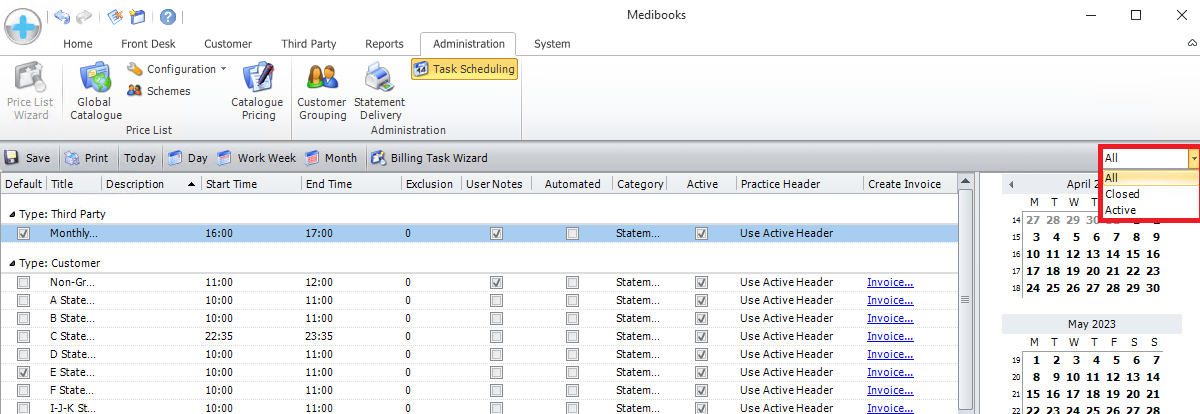The height and width of the screenshot is (414, 1200).
Task: Click the Save toolbar icon
Action: 27,158
